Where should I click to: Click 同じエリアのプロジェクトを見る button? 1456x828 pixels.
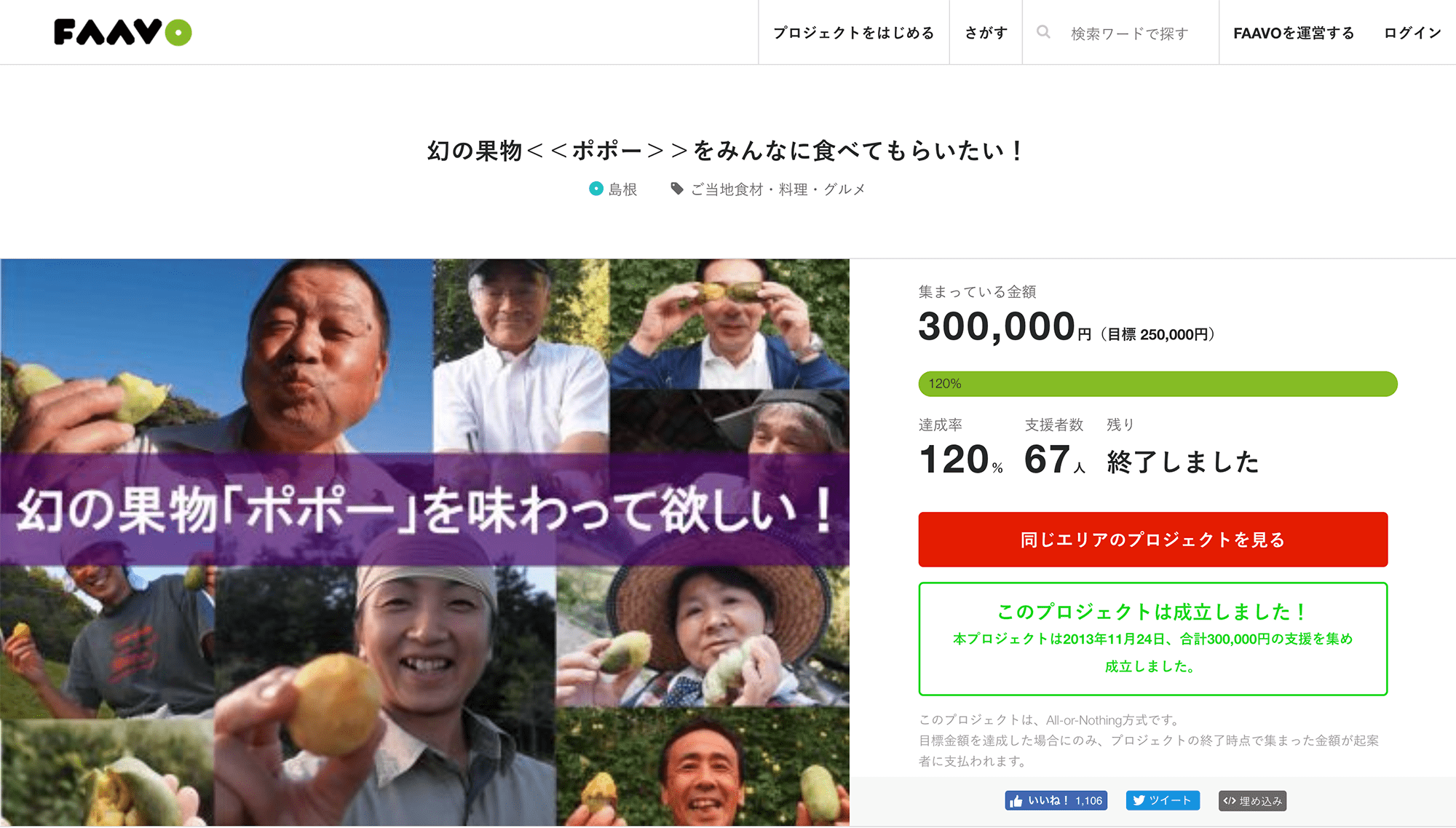click(1152, 540)
